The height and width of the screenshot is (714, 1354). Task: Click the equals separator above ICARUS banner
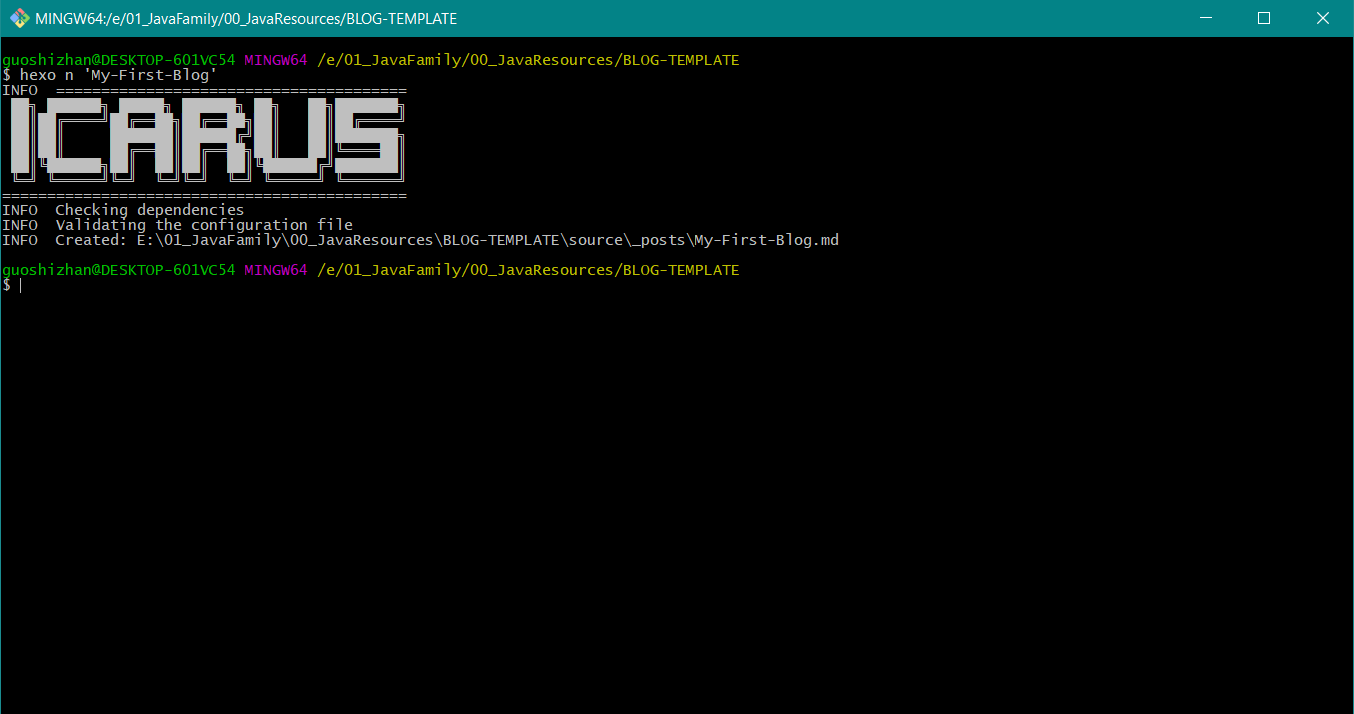(230, 90)
